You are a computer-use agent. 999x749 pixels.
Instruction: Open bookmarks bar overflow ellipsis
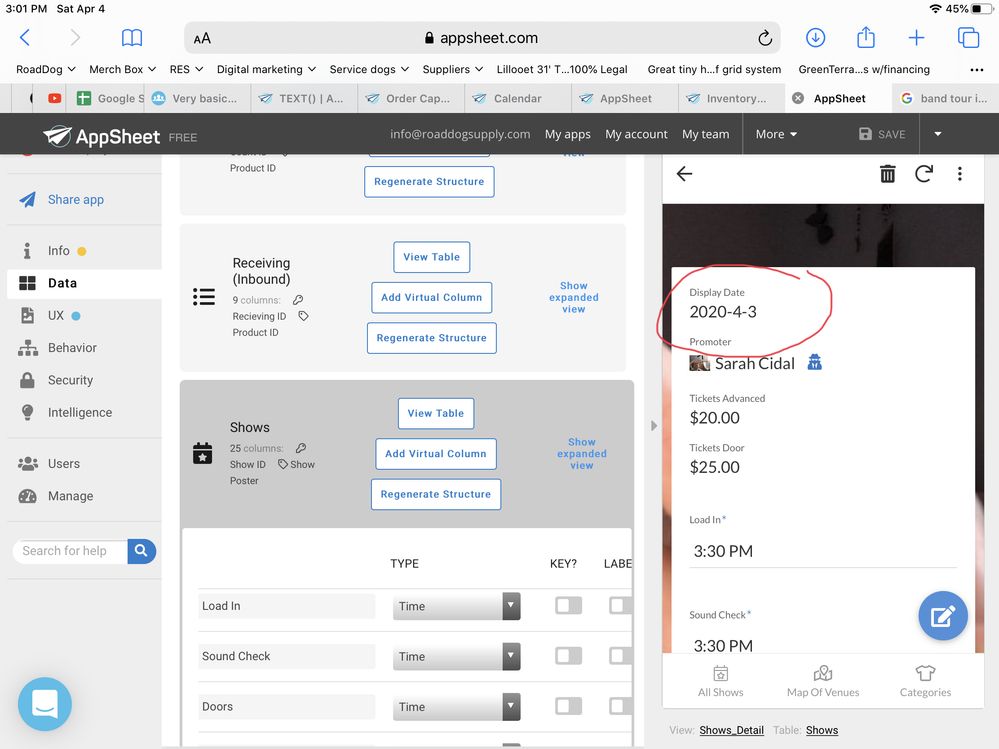tap(976, 69)
